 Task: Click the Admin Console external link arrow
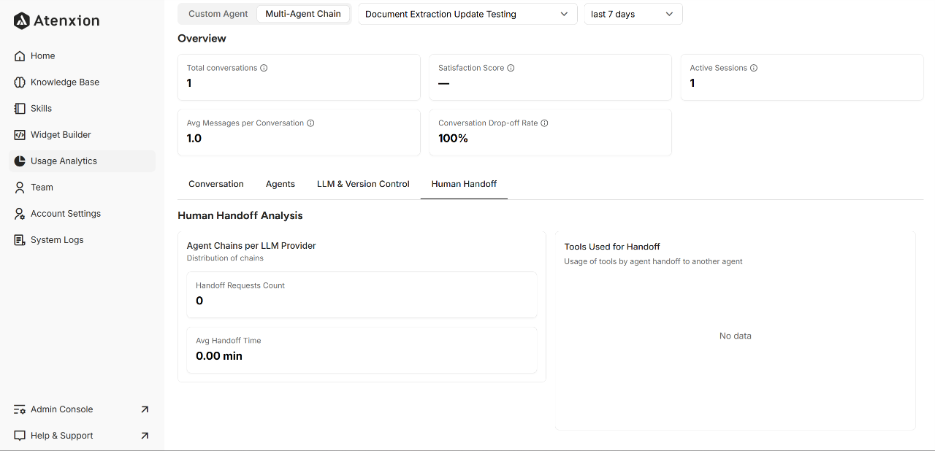144,409
